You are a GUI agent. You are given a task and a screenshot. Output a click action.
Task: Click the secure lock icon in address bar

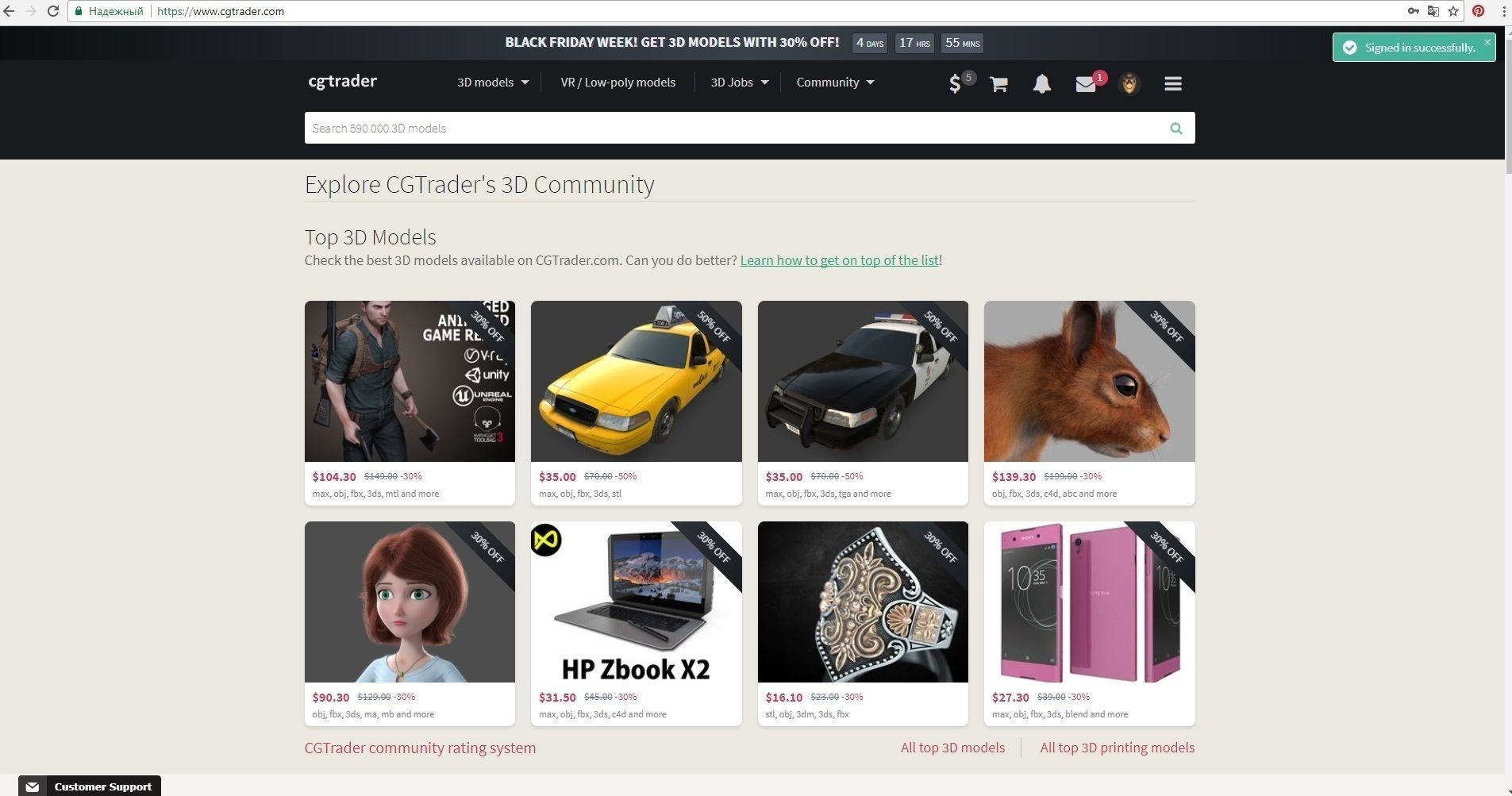pos(79,11)
